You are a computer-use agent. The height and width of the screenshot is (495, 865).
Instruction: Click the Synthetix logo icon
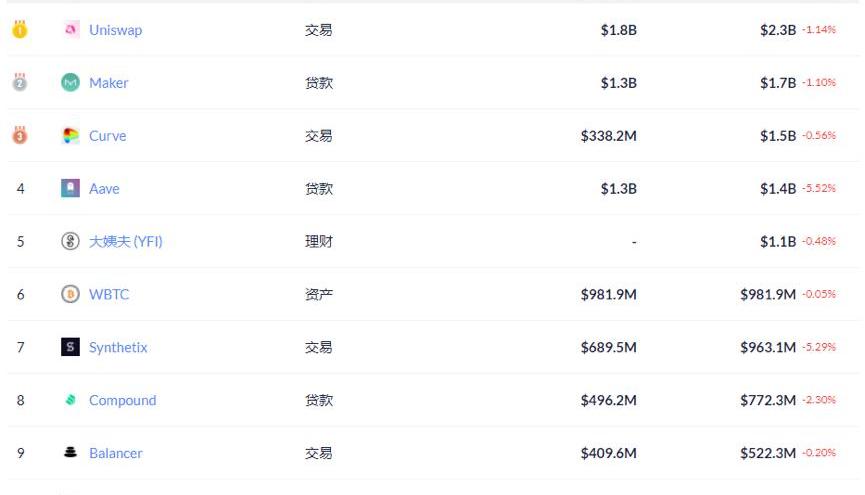pos(70,347)
